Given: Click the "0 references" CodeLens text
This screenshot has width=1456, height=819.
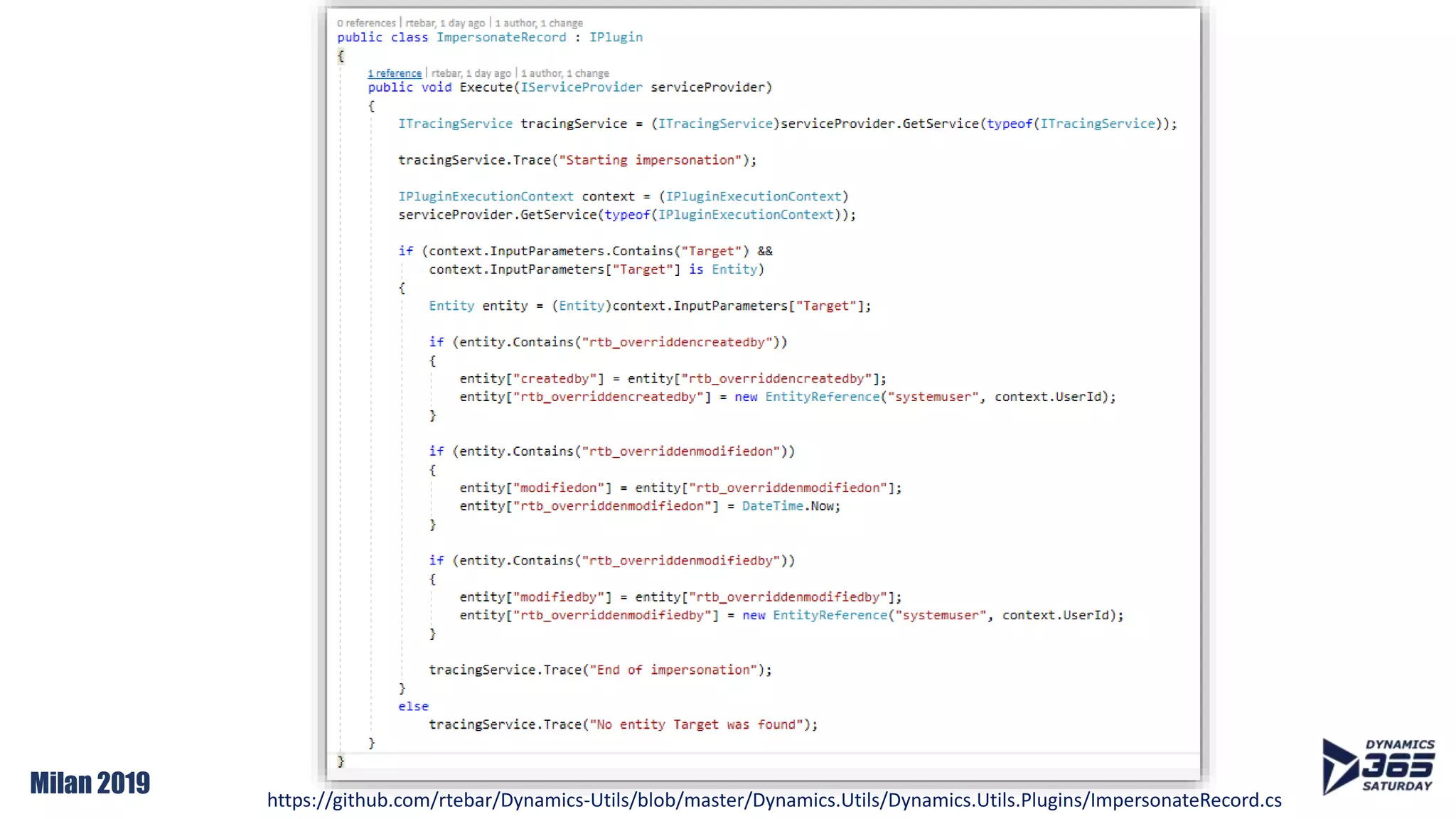Looking at the screenshot, I should point(366,23).
